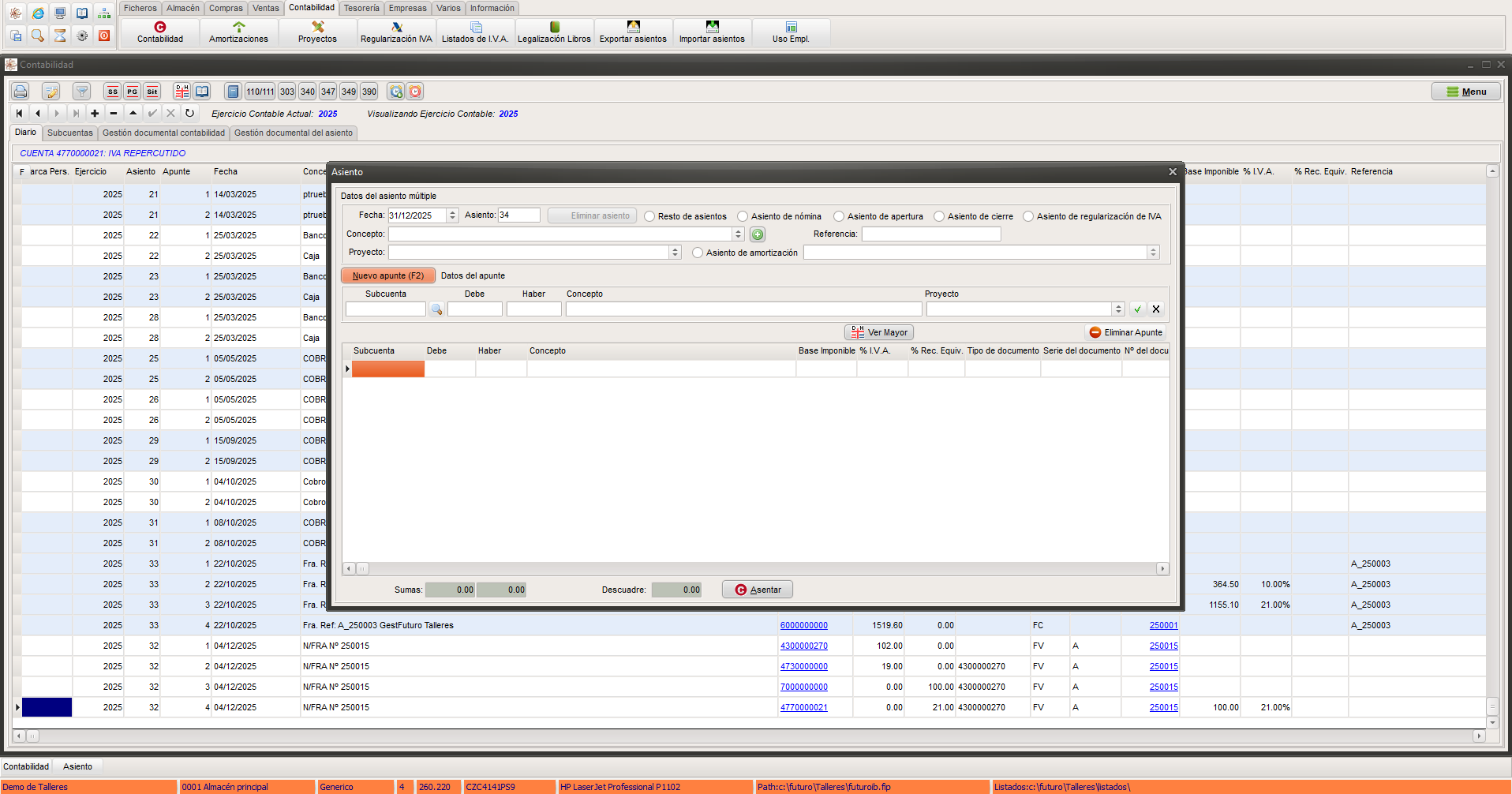This screenshot has width=1512, height=794.
Task: Expand the amortización combo box dropdown
Action: [1154, 253]
